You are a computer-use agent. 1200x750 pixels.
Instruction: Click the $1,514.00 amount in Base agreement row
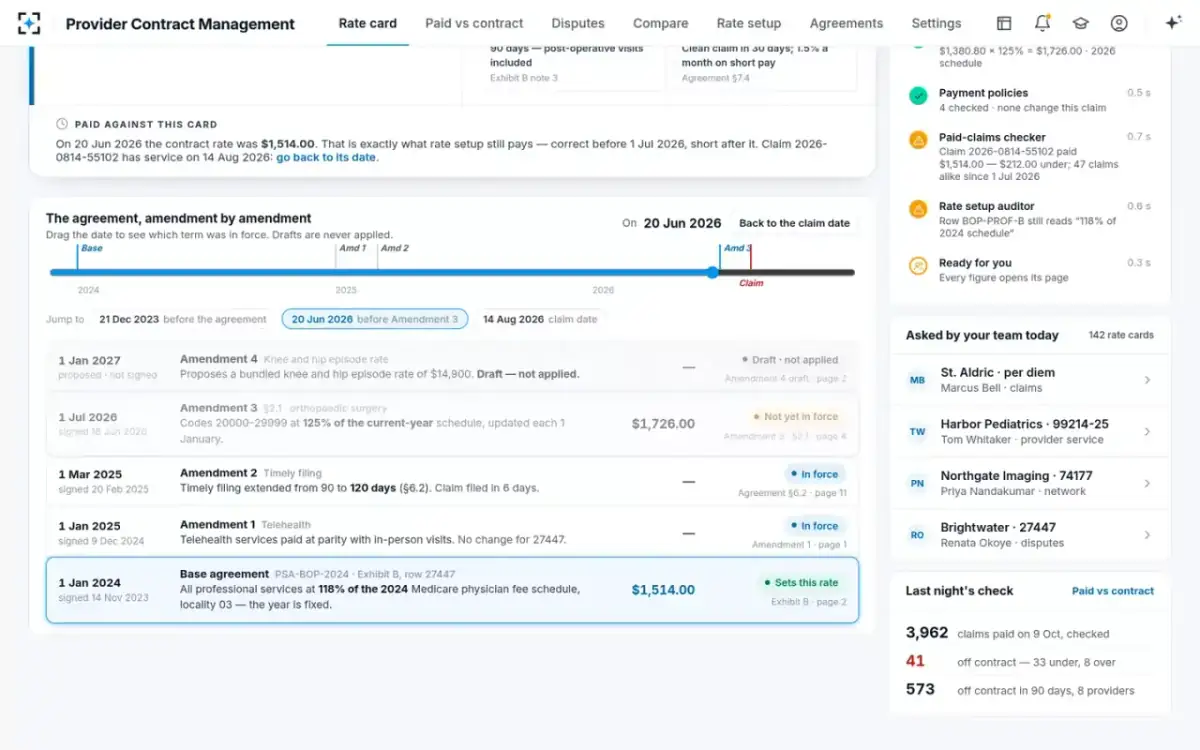(663, 590)
